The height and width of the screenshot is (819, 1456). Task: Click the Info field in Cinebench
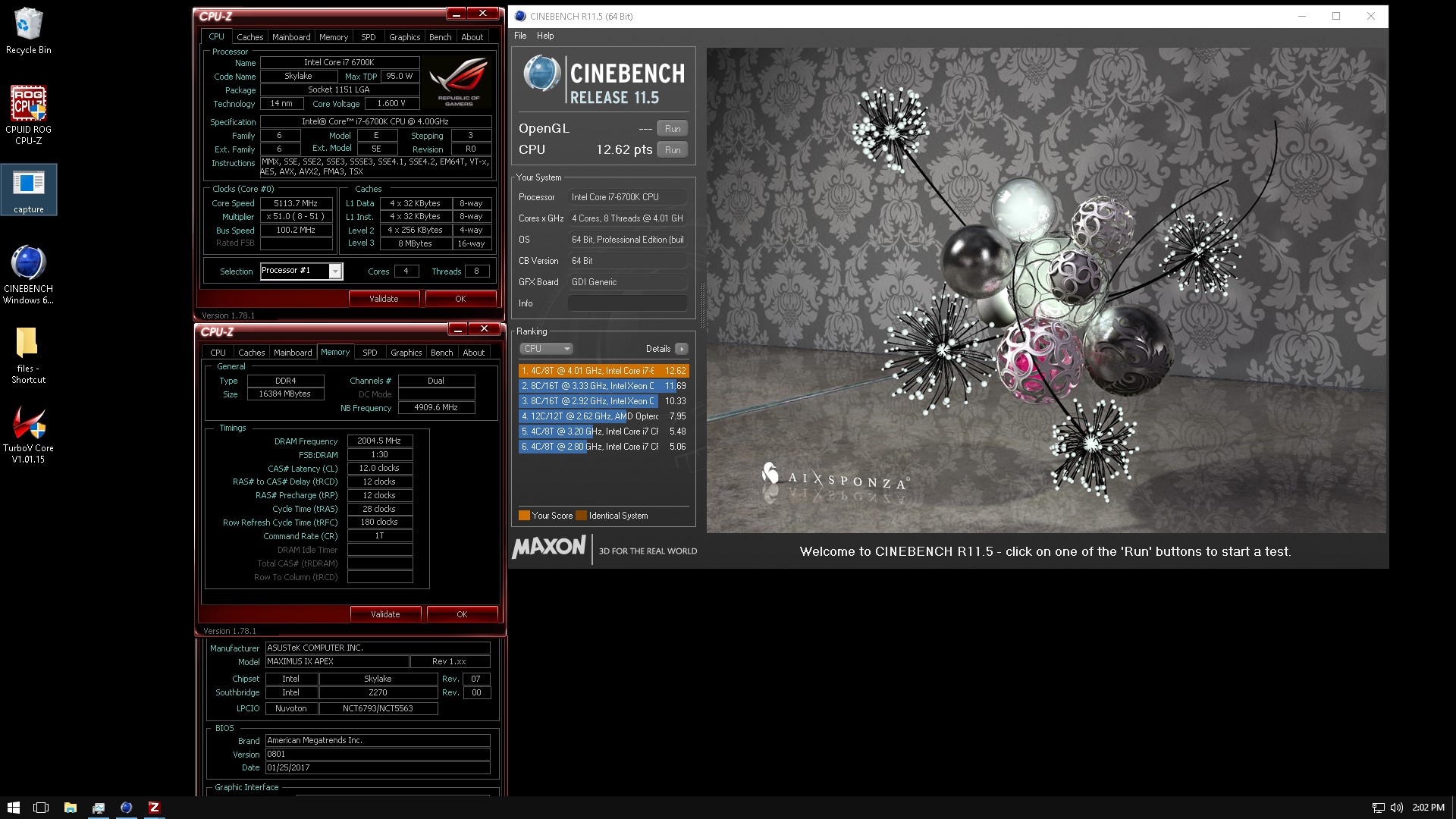[627, 303]
